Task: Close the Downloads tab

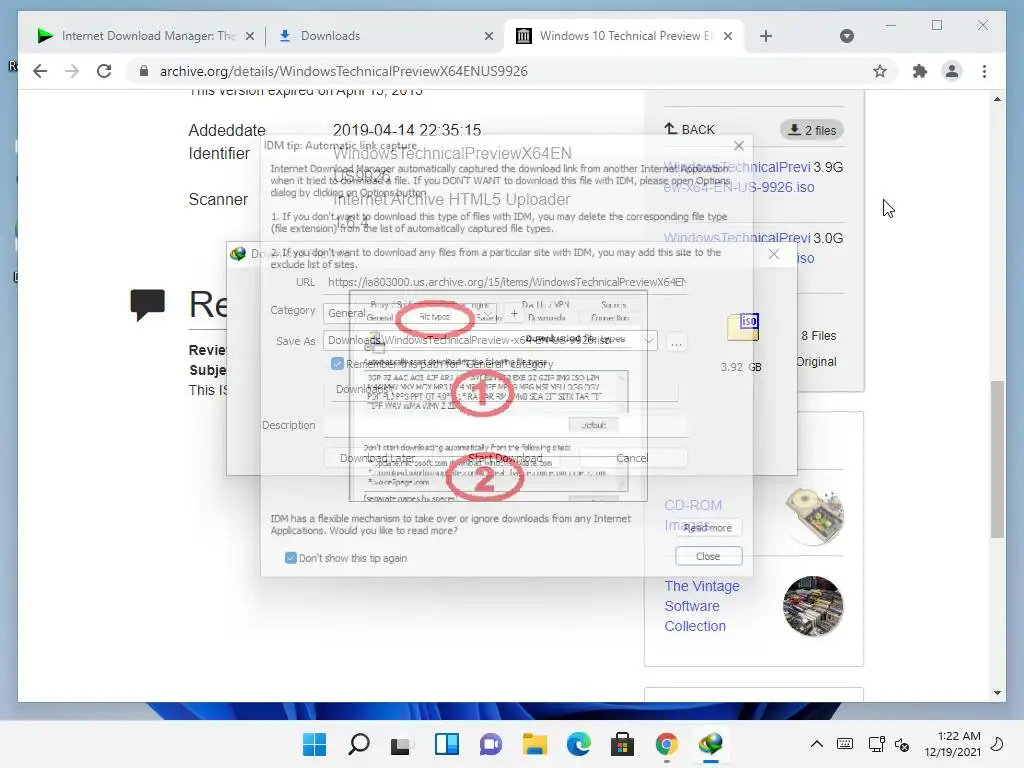Action: coord(488,37)
